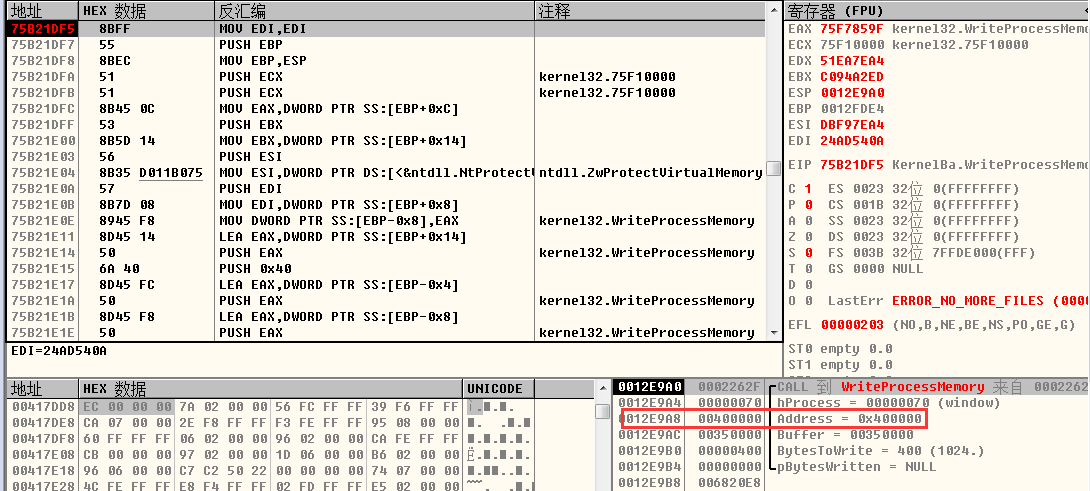Viewport: 1090px width, 491px height.
Task: Toggle the C carry flag value
Action: (806, 189)
